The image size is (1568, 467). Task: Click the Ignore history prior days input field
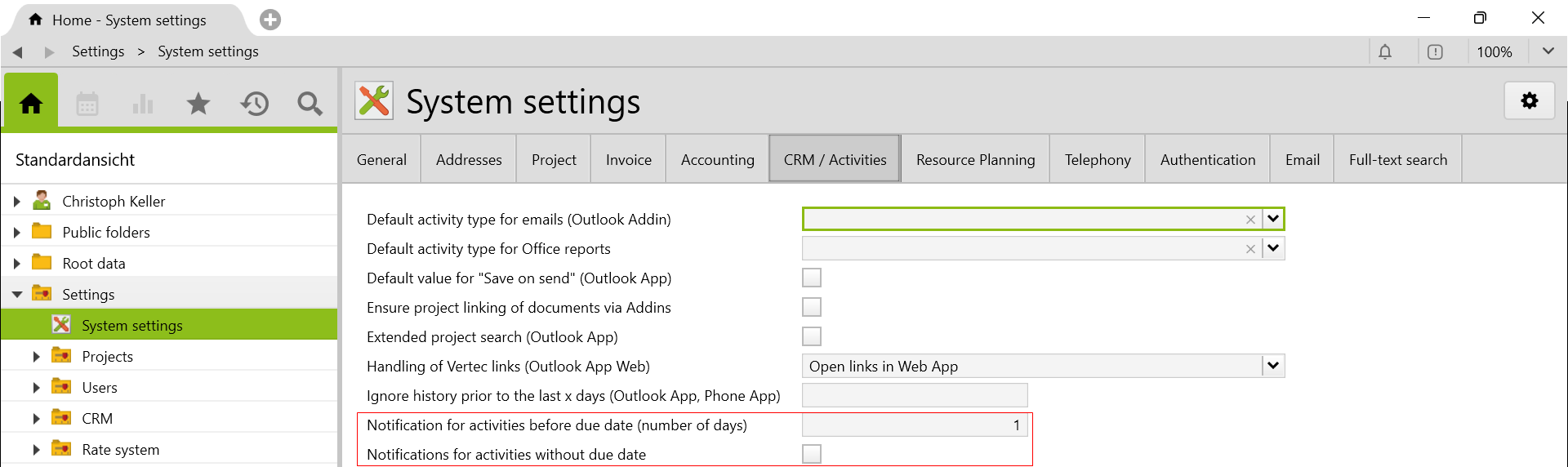915,396
